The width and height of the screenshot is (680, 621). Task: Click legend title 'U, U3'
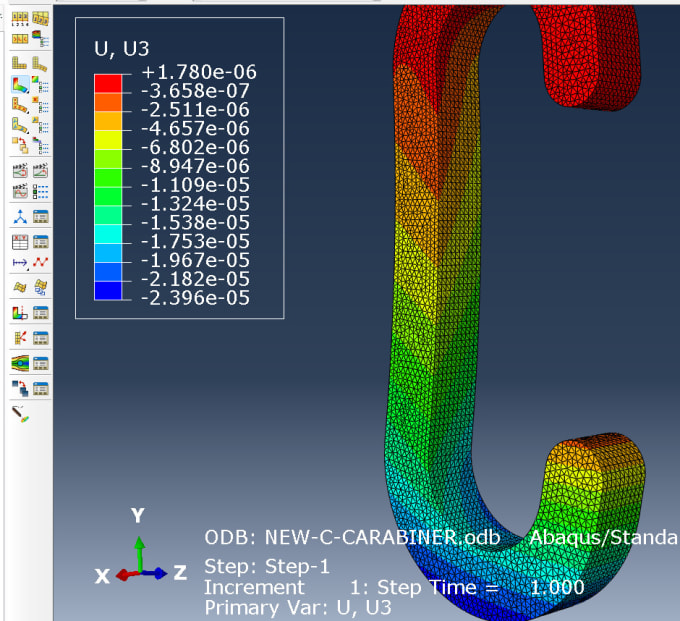(121, 49)
